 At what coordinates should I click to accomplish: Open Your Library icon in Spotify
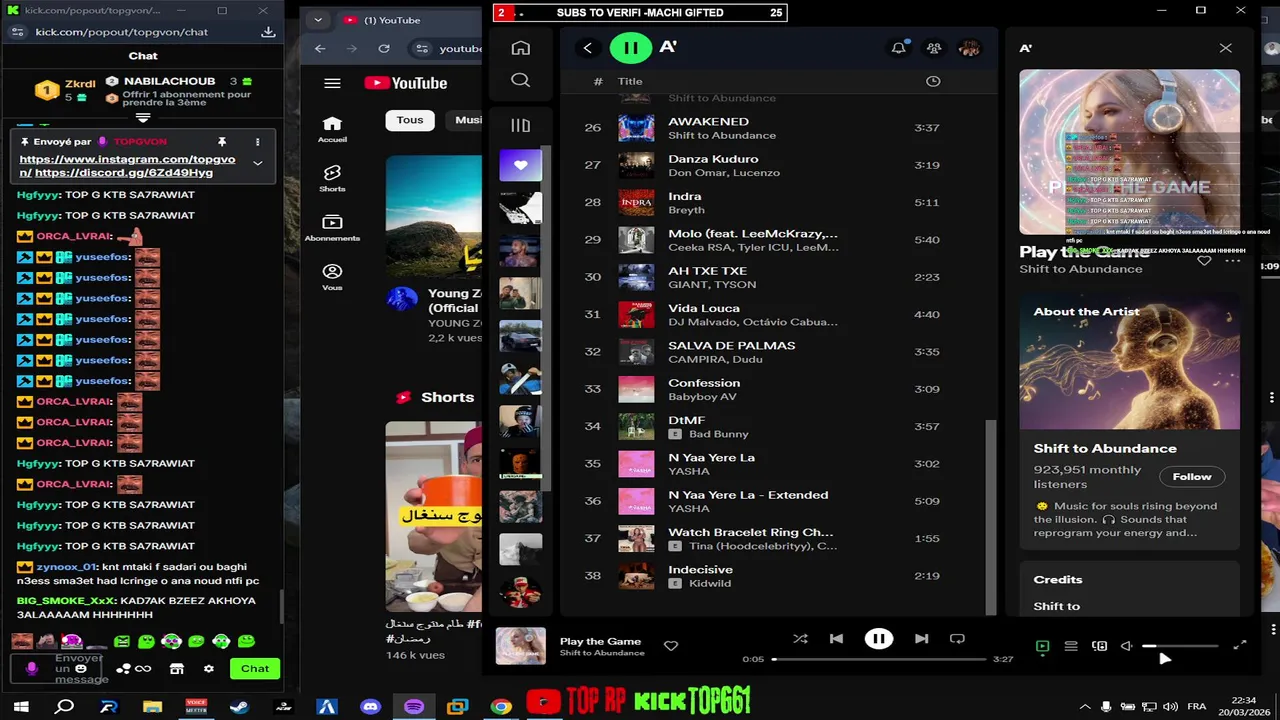click(520, 125)
